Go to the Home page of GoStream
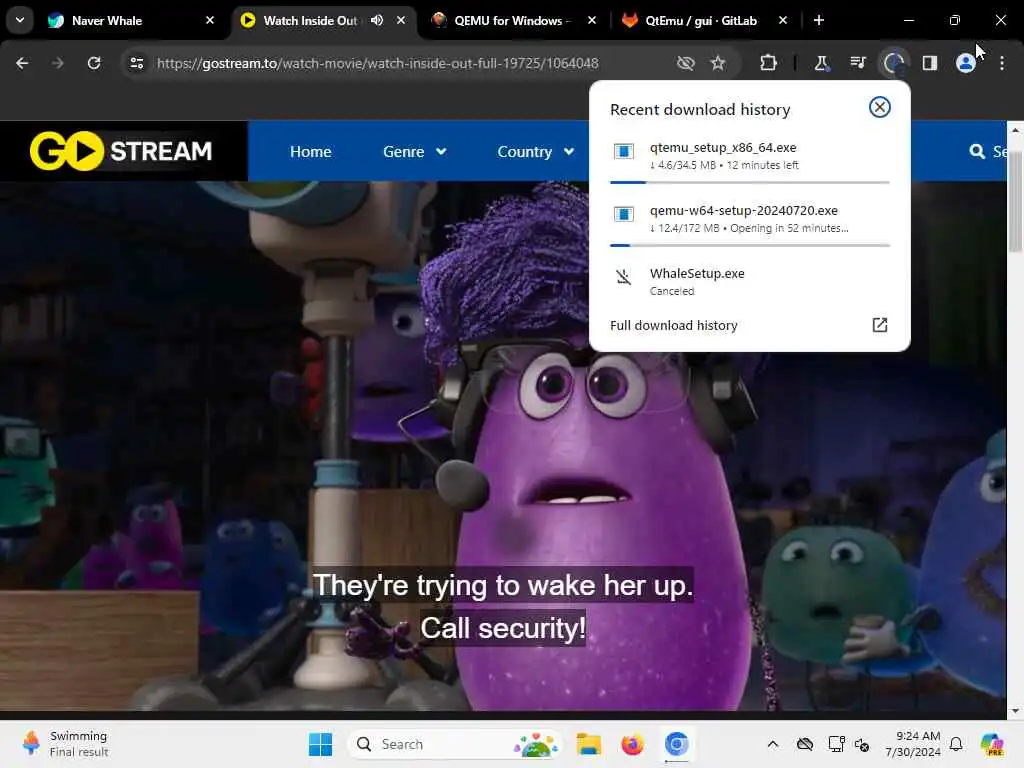The width and height of the screenshot is (1024, 768). pos(310,152)
